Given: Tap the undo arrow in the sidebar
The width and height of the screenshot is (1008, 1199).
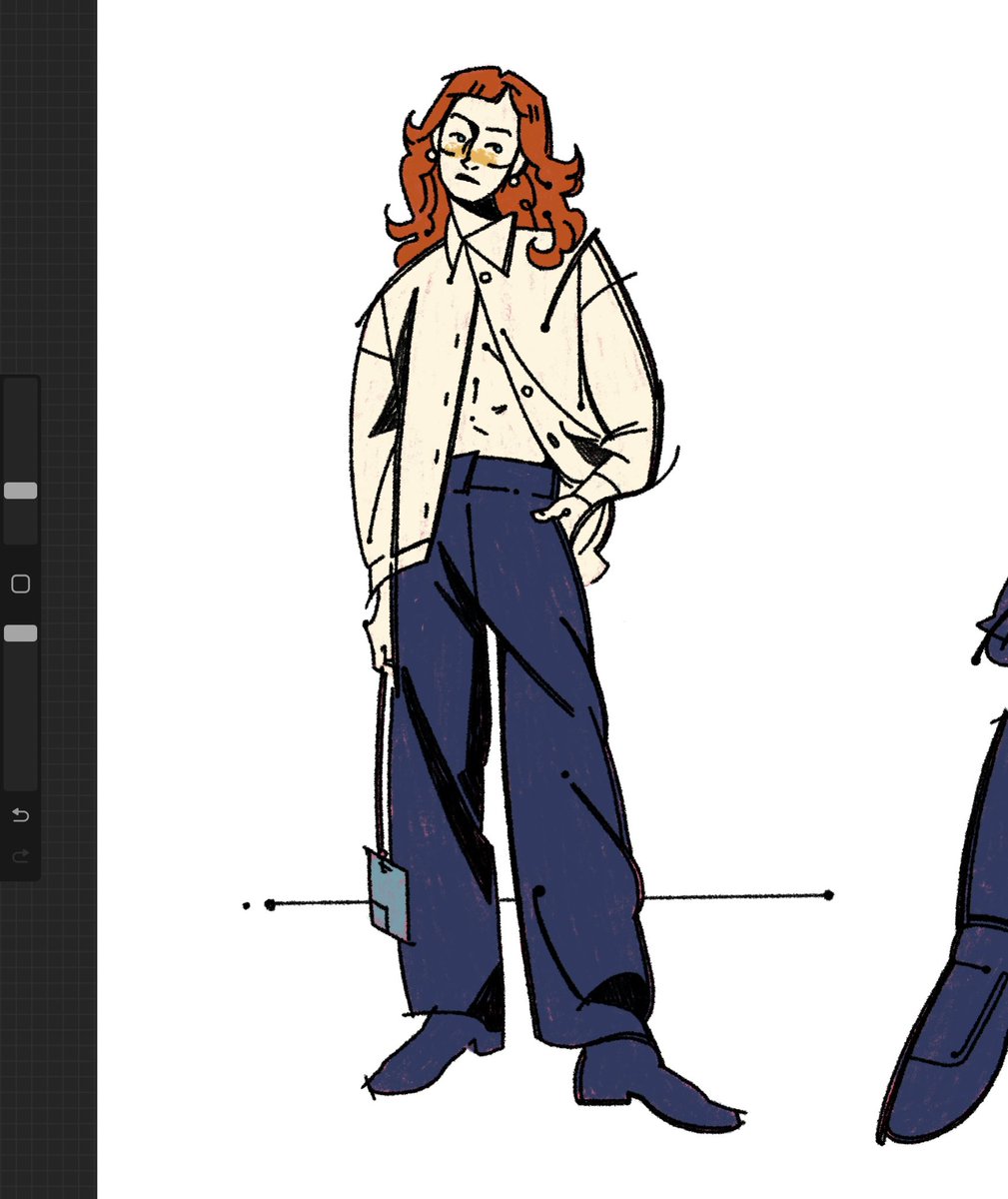Looking at the screenshot, I should (x=20, y=815).
